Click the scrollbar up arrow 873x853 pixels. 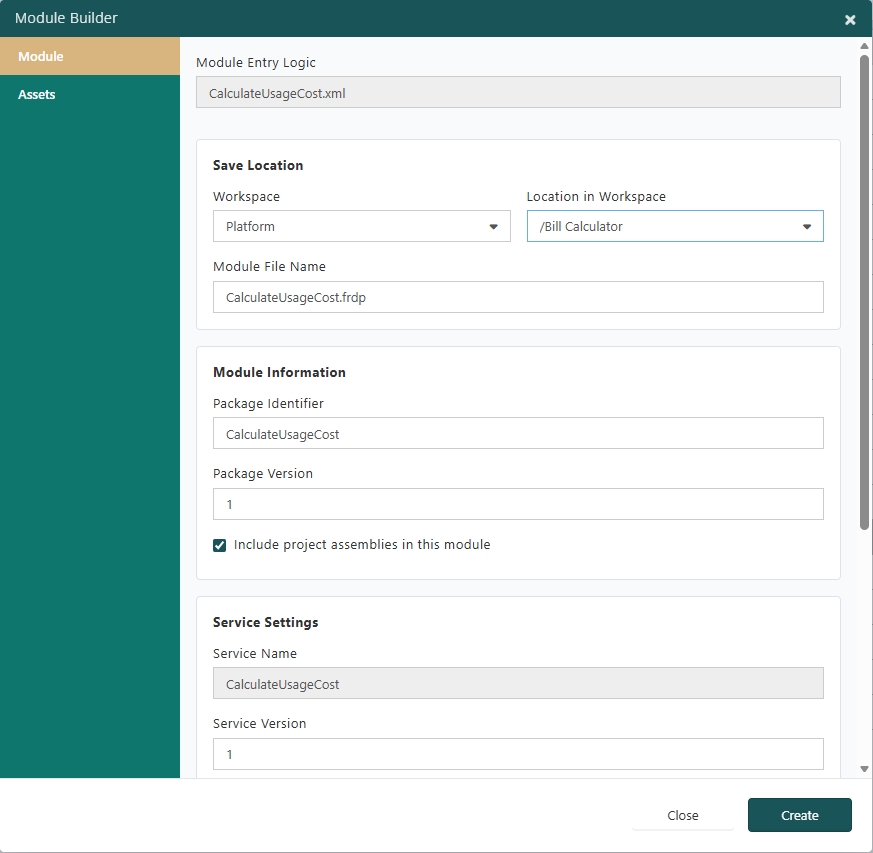[x=864, y=46]
